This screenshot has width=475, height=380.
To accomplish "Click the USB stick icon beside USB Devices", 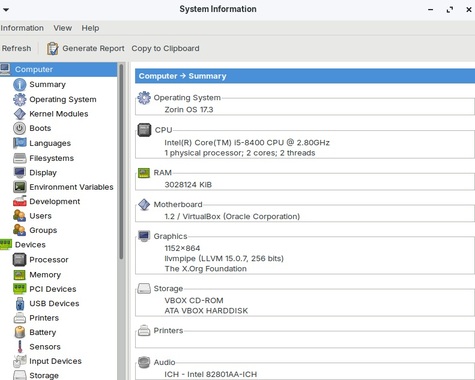I will [20, 304].
